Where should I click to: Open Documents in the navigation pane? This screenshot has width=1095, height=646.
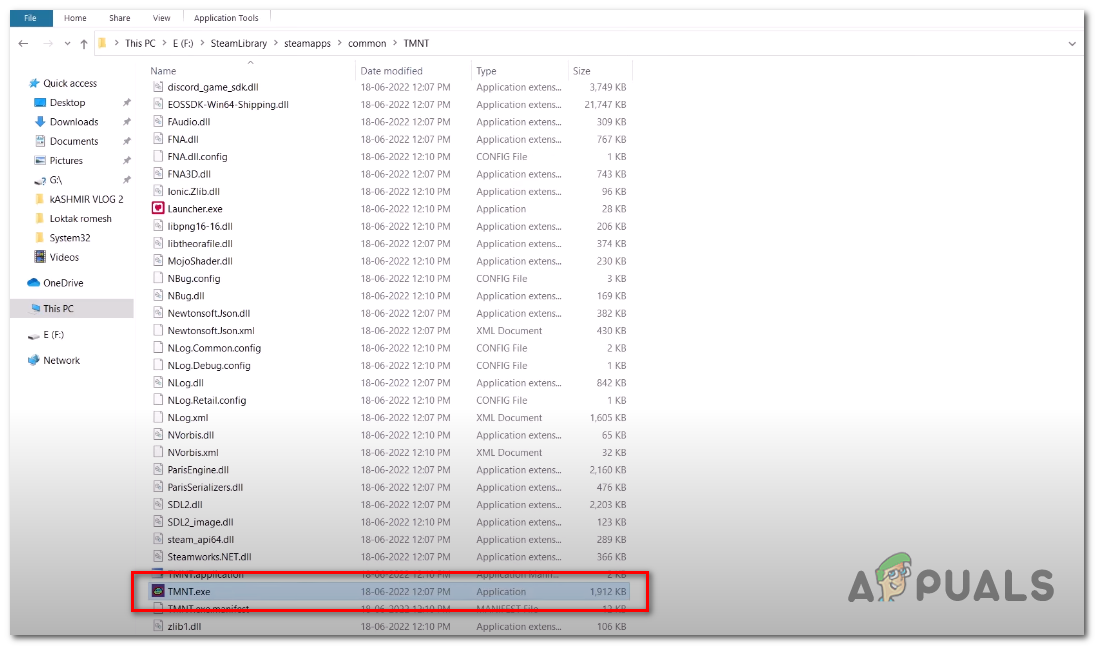[x=74, y=141]
